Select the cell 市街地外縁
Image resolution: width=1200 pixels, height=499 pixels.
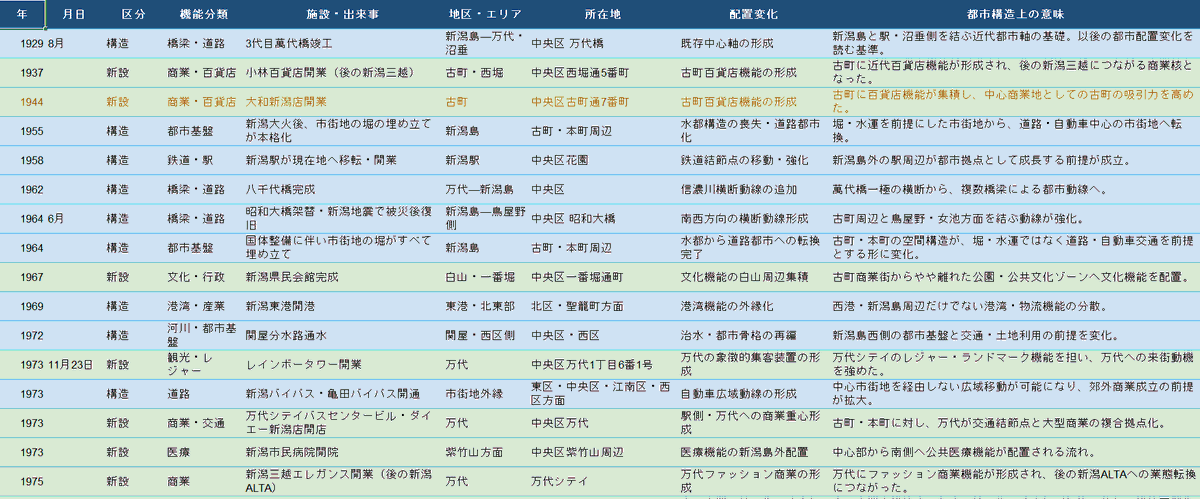[484, 393]
